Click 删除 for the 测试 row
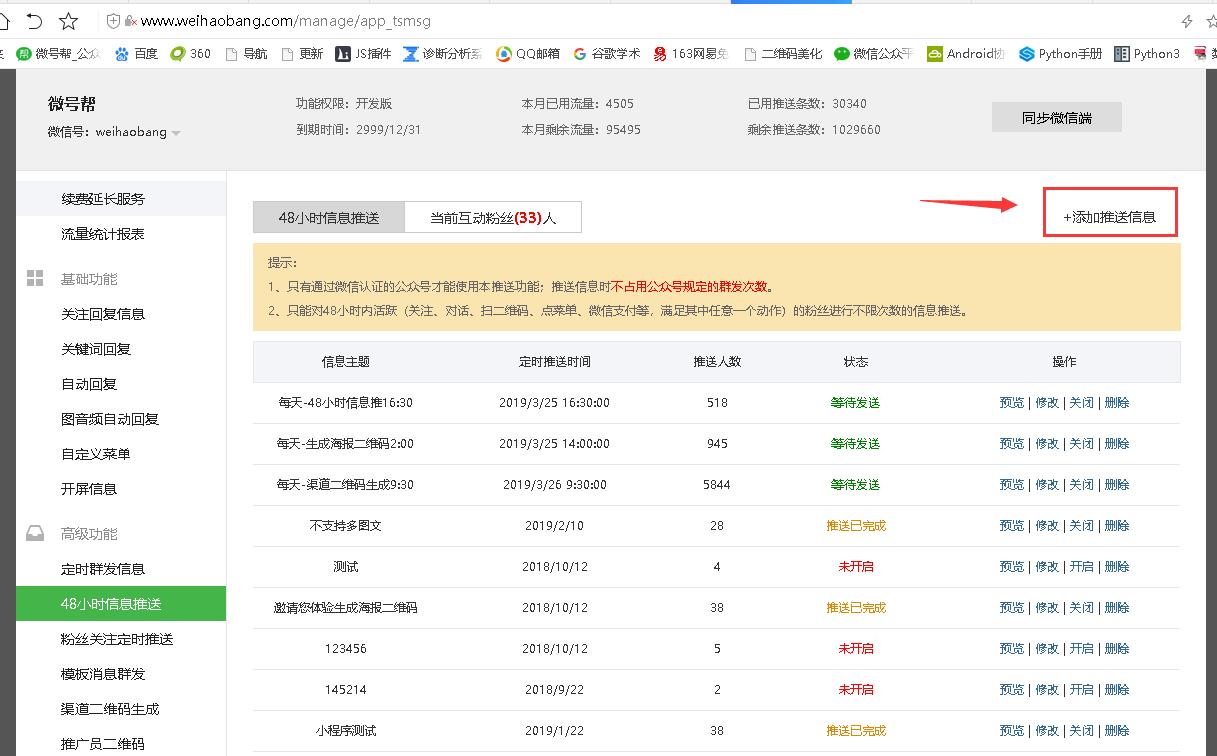The image size is (1217, 756). point(1117,566)
